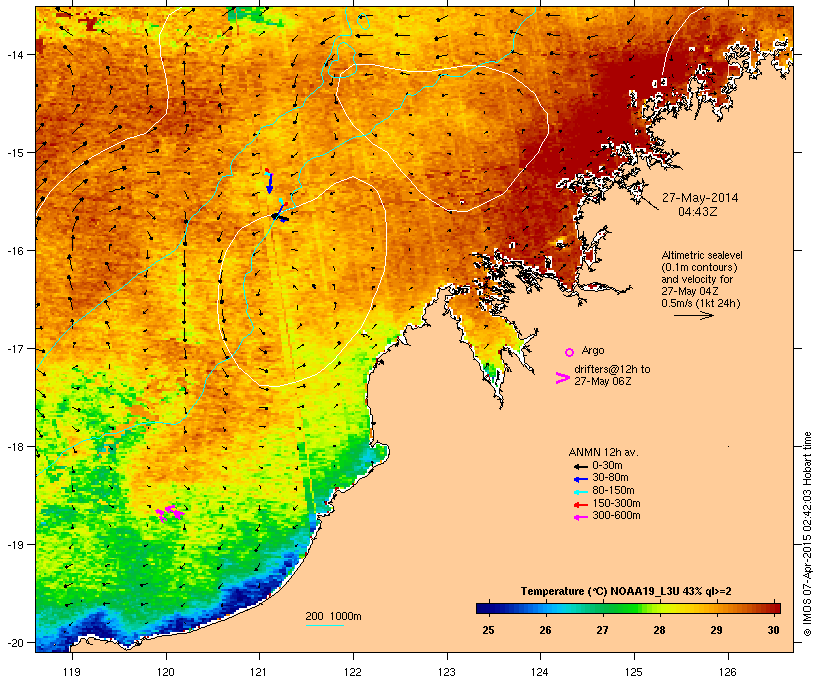This screenshot has height=680, width=820.
Task: Click the blue 30-80m legend arrow
Action: (x=580, y=479)
